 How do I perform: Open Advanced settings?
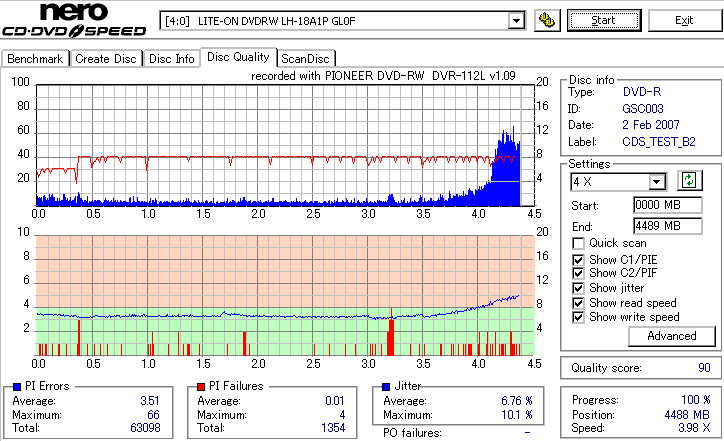[x=672, y=336]
